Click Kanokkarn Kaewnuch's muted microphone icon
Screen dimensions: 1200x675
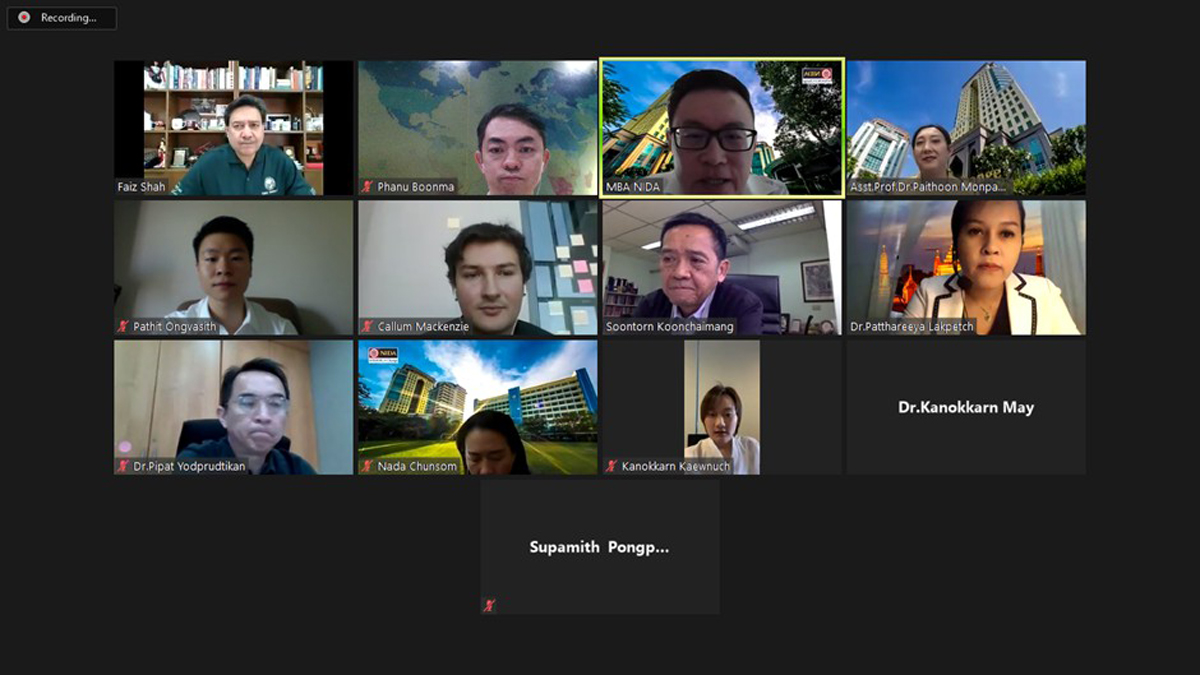pos(612,466)
